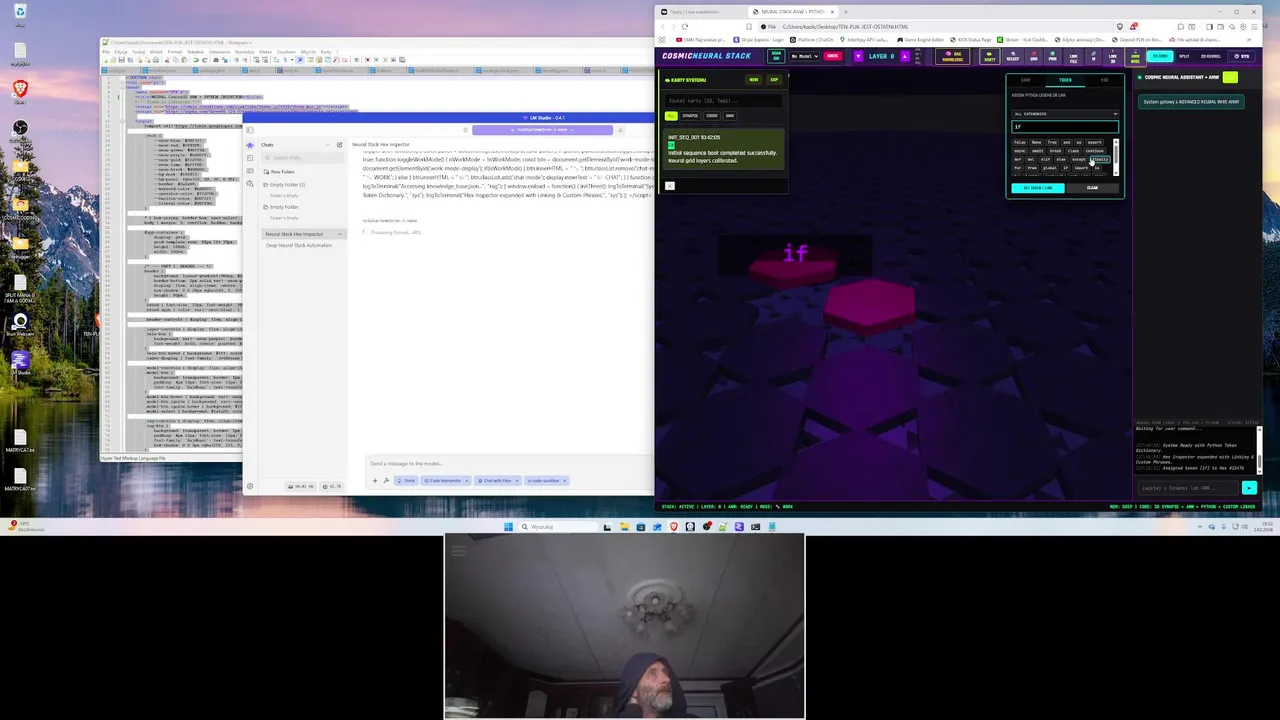Screen dimensions: 1280x720
Task: Toggle the Think chip in LM Studio
Action: (406, 481)
